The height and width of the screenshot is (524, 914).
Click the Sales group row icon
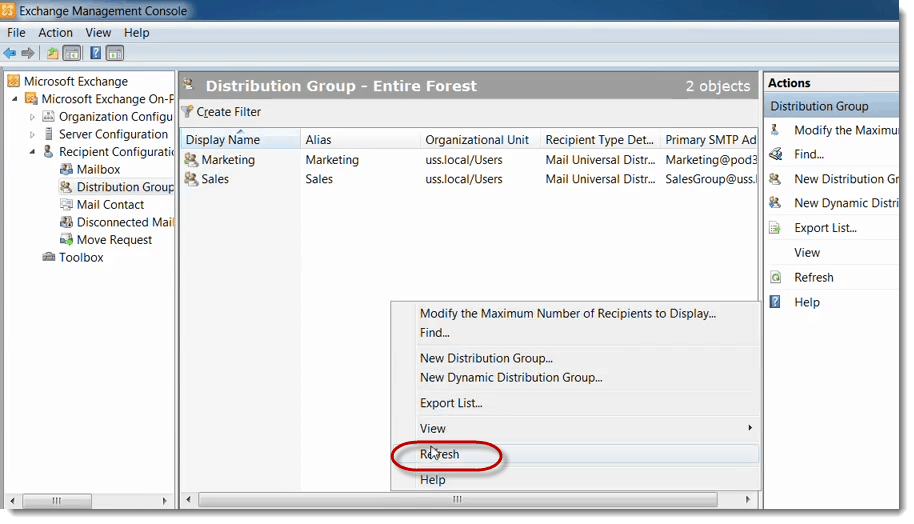[191, 179]
